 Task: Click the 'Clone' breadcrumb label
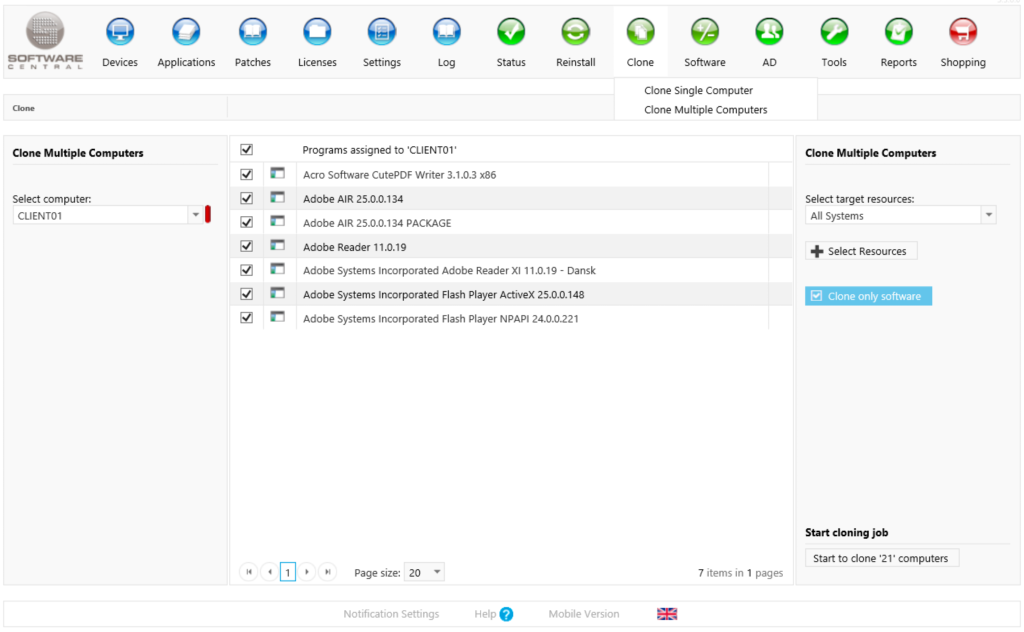(24, 108)
